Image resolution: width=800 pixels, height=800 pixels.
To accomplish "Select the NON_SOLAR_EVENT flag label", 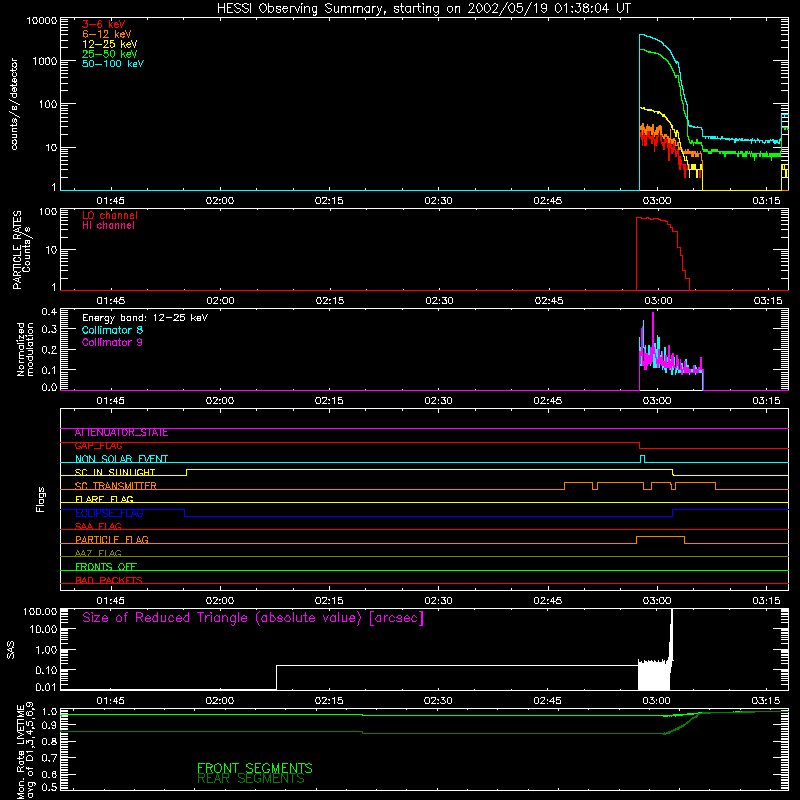I will [121, 459].
